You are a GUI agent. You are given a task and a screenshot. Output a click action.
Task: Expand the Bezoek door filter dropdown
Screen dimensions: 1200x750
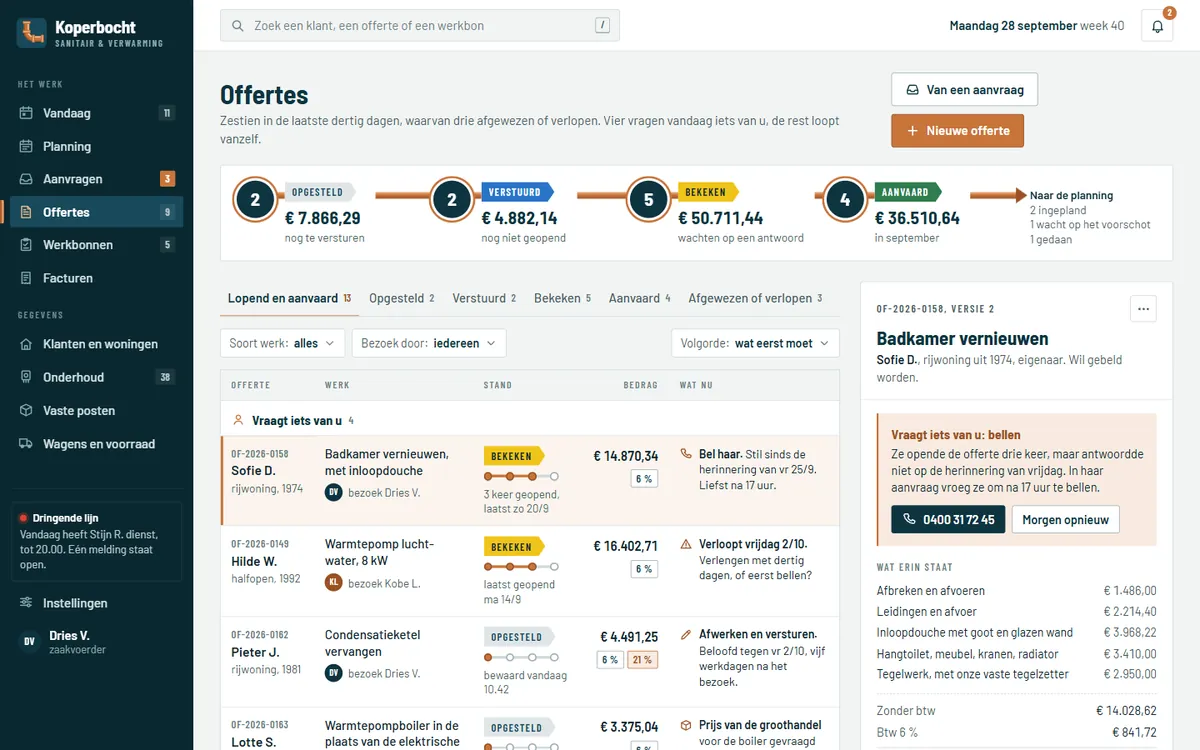[429, 343]
